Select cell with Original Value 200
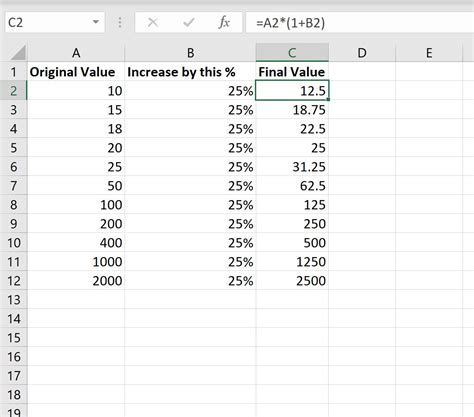Image resolution: width=474 pixels, height=417 pixels. [76, 224]
